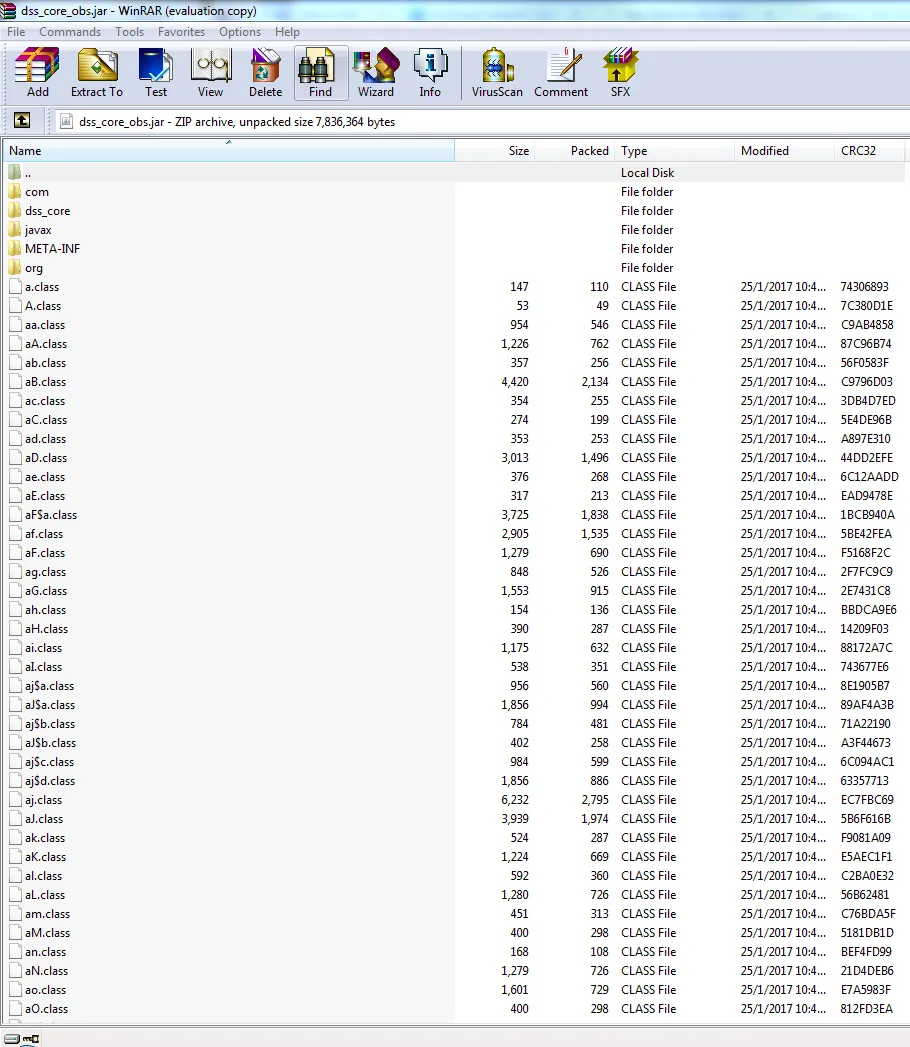Select the dss_core folder icon

pyautogui.click(x=15, y=210)
